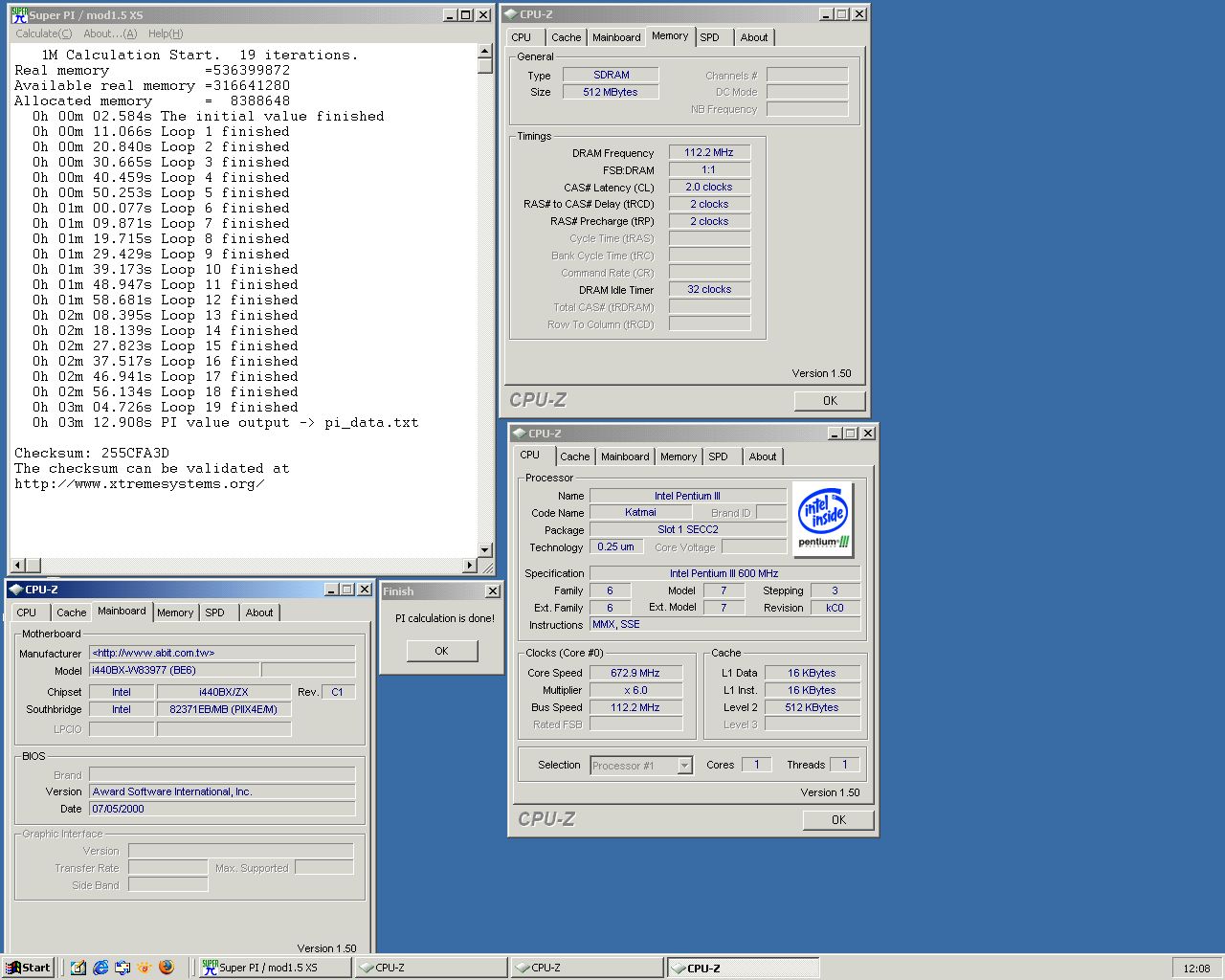
Task: Click the Specification field Intel Pentium III 600 MHz
Action: click(725, 573)
